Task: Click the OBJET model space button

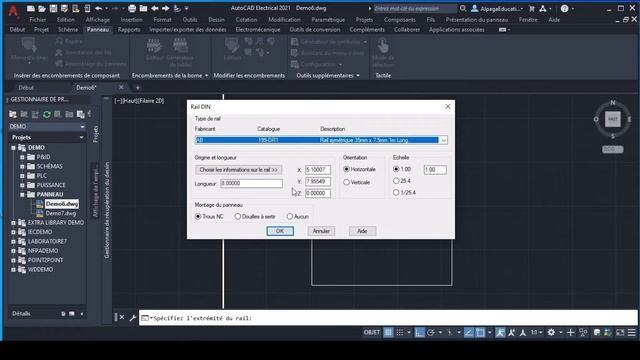Action: click(371, 333)
